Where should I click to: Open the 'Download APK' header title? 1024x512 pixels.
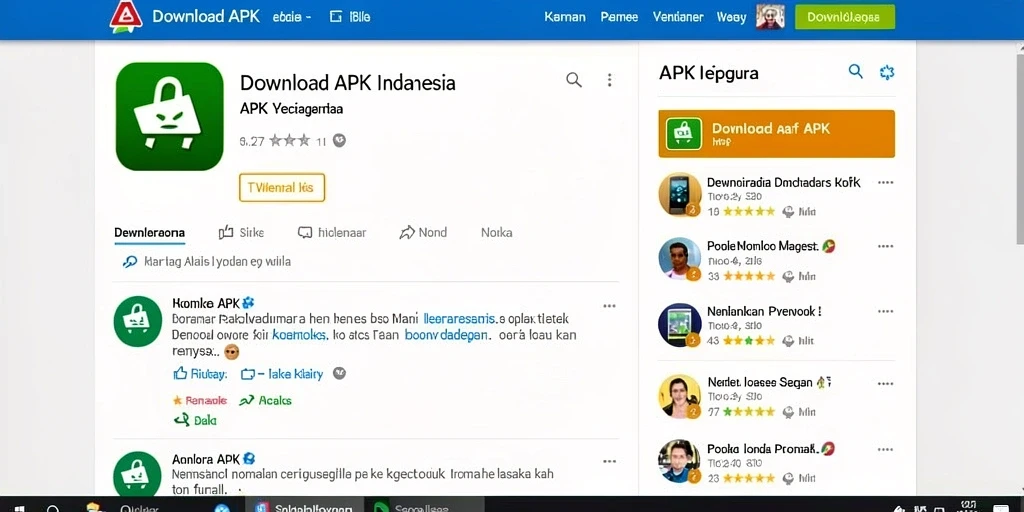point(206,16)
